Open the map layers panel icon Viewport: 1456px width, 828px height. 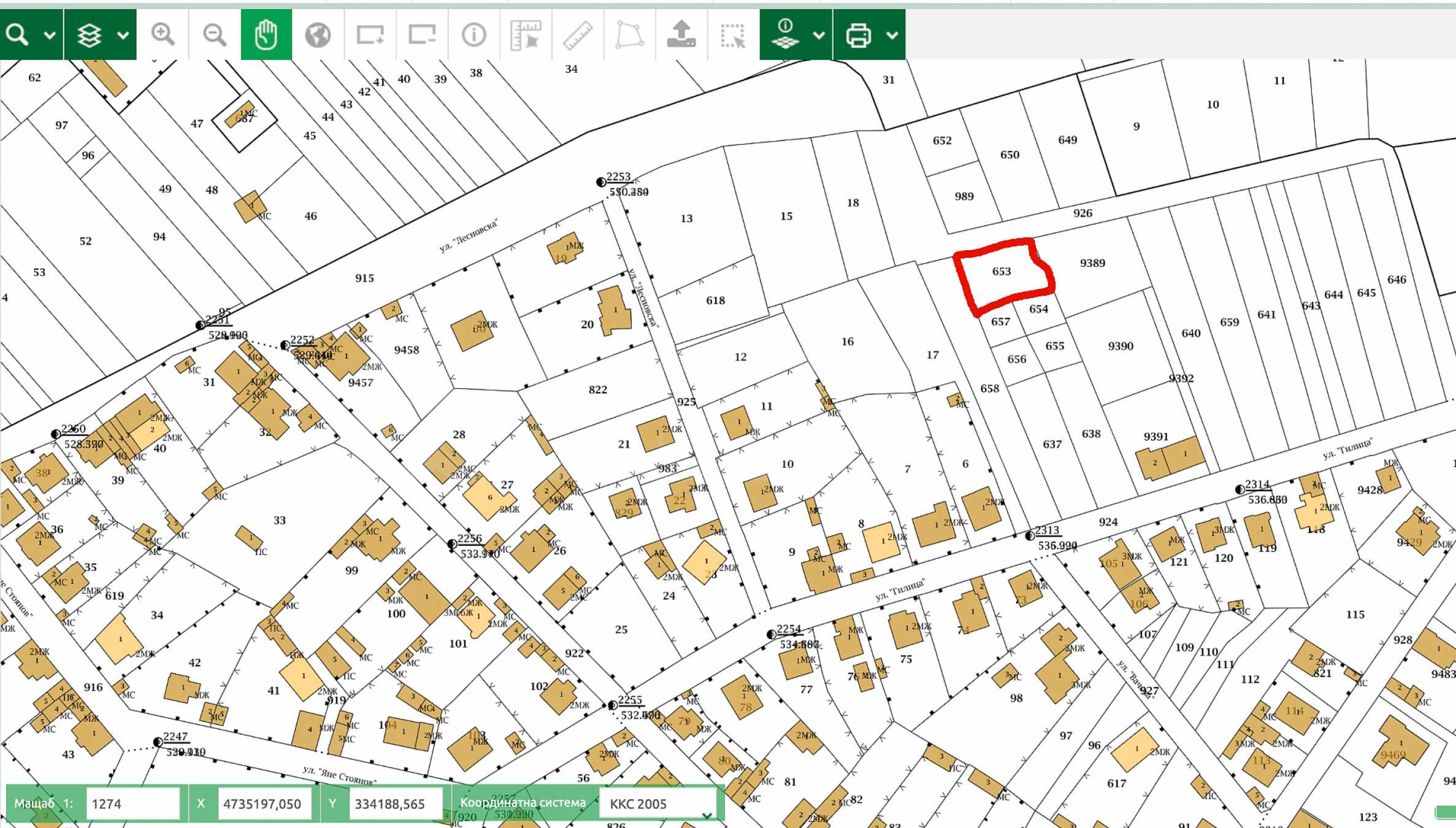[90, 35]
